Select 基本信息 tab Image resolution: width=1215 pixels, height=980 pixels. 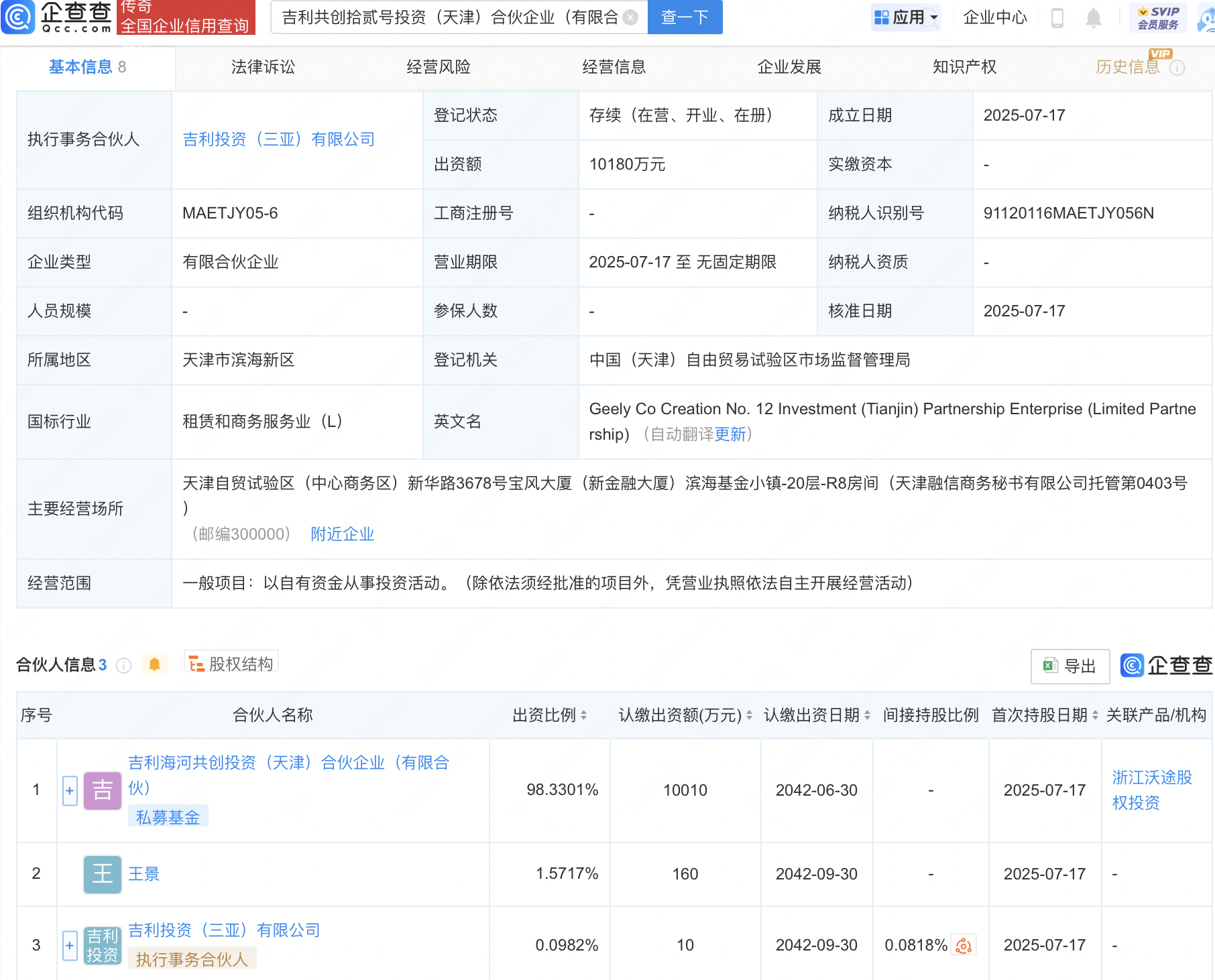[87, 67]
